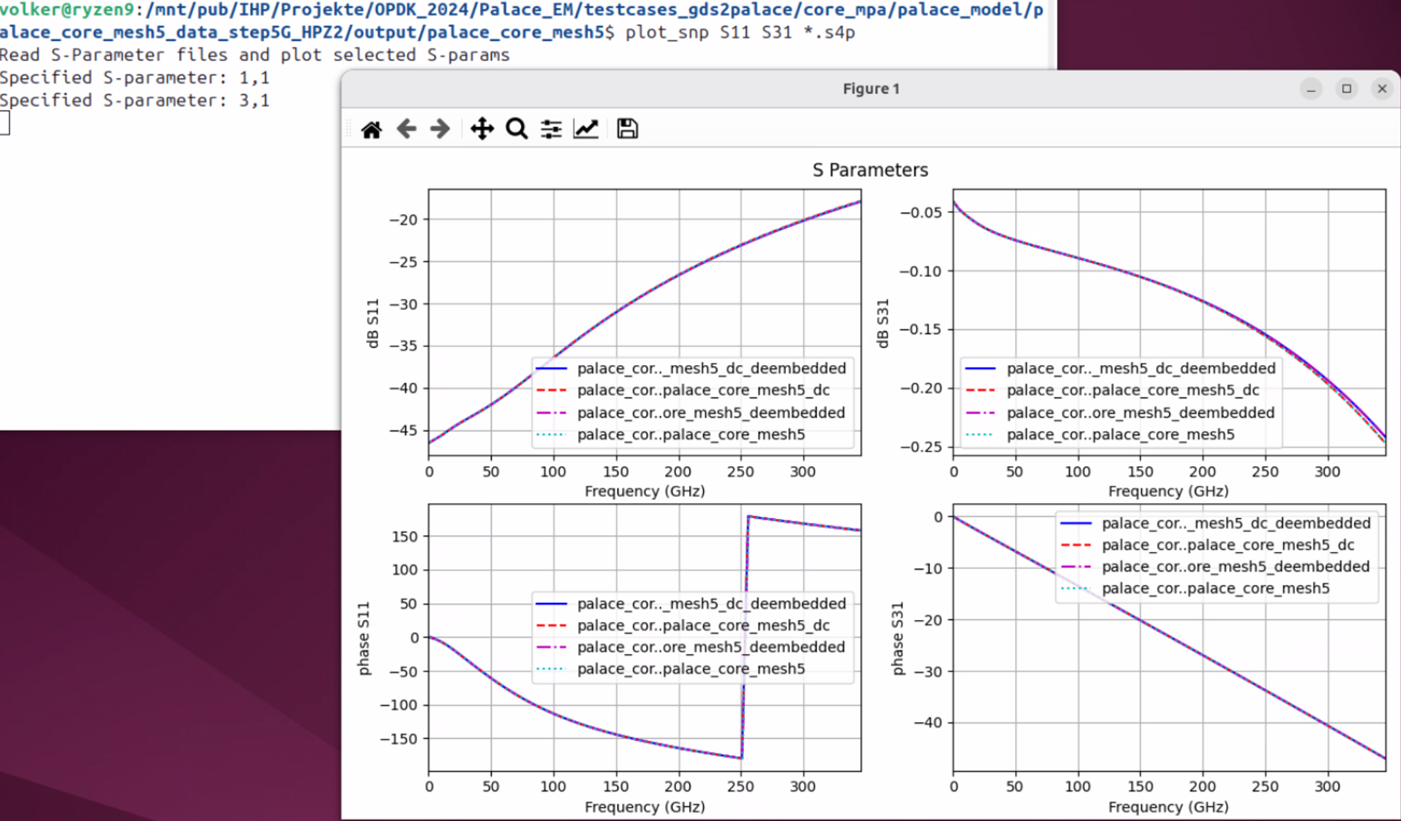Screen dimensions: 1401x821
Task: Click 'Frequency (GHz)' label under phase S11 plot
Action: point(645,806)
